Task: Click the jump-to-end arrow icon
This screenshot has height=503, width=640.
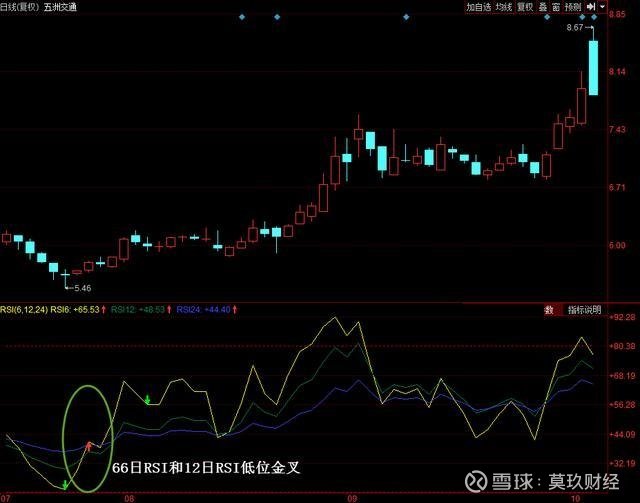Action: [x=591, y=7]
